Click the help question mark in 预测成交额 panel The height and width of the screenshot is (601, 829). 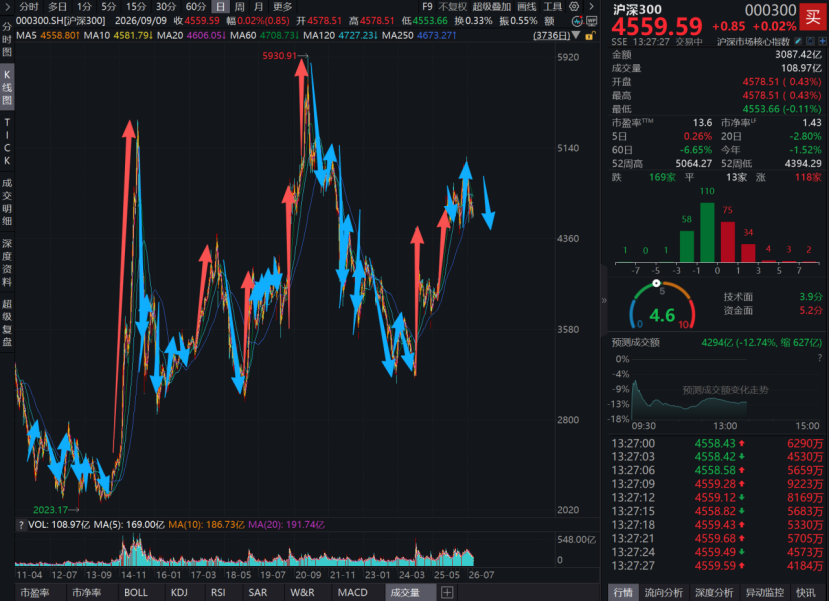pyautogui.click(x=820, y=358)
